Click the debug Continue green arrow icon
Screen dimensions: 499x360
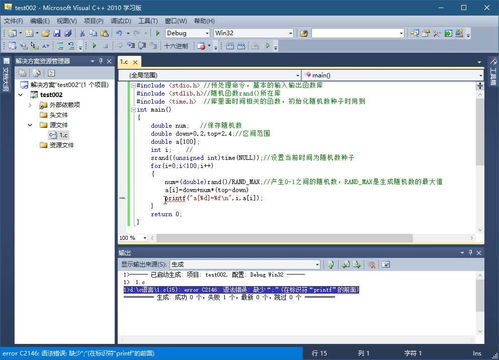[x=94, y=45]
